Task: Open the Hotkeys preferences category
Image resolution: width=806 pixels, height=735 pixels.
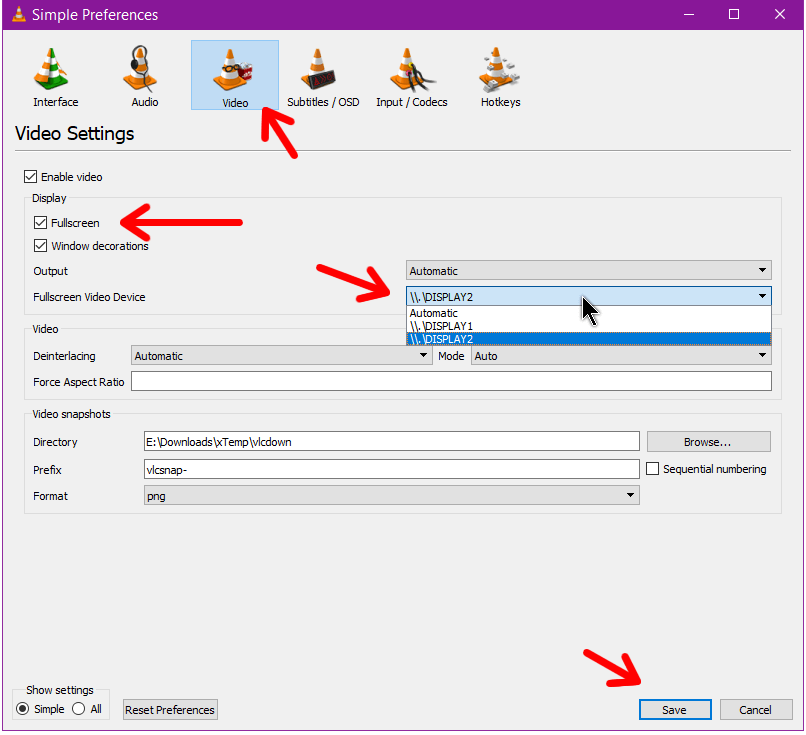Action: [x=500, y=76]
